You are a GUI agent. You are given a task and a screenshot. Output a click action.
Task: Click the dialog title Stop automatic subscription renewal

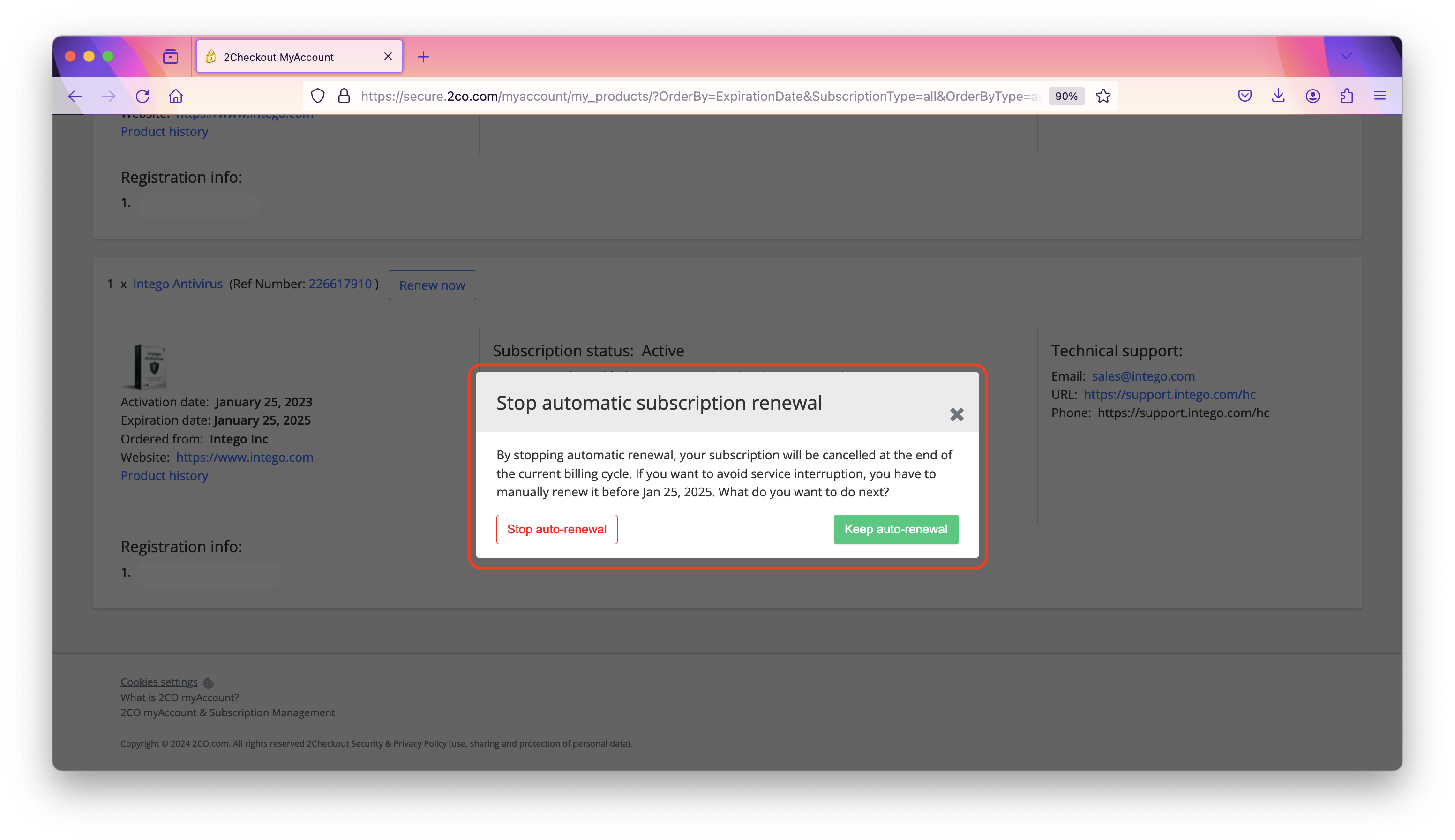[659, 403]
